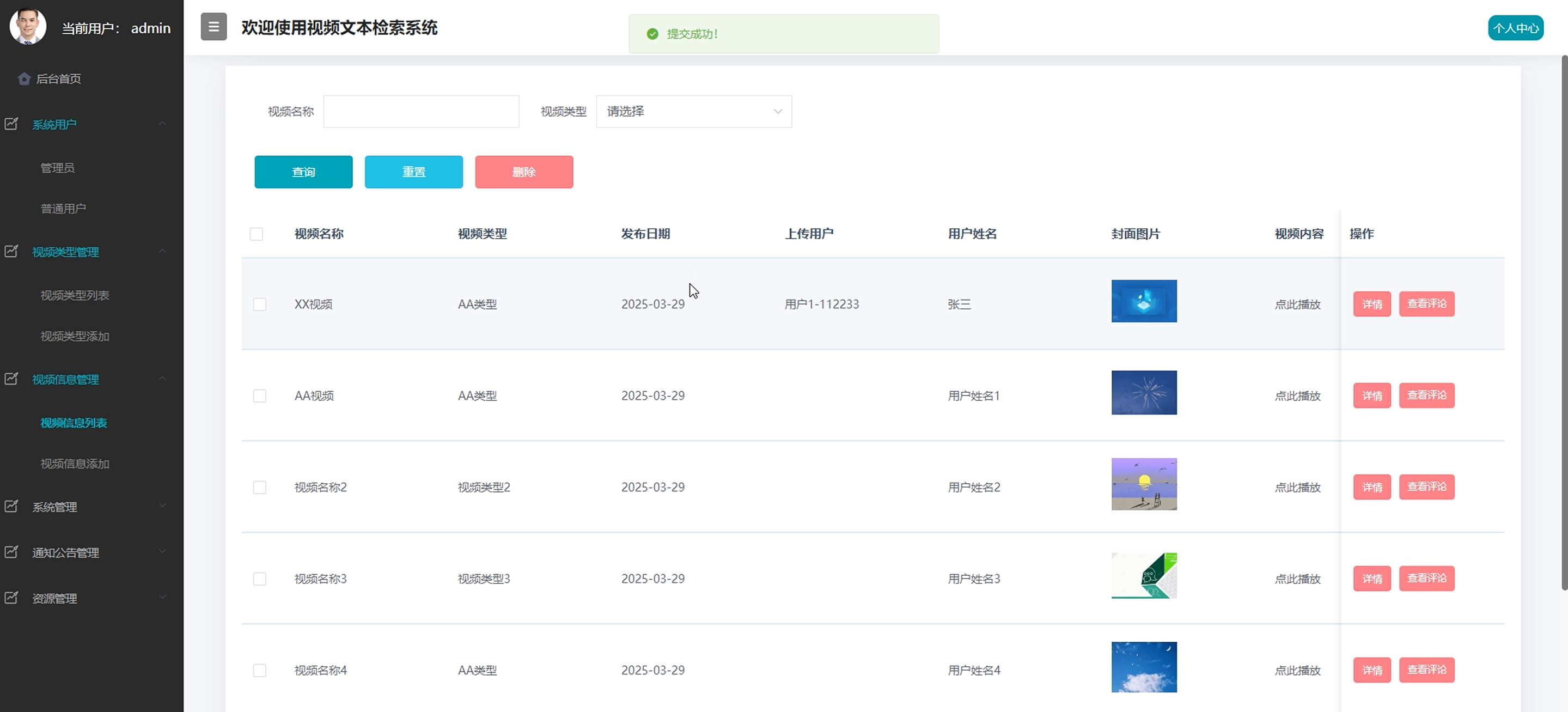Screen dimensions: 1568x712
Task: Click the admin avatar picture
Action: [27, 26]
